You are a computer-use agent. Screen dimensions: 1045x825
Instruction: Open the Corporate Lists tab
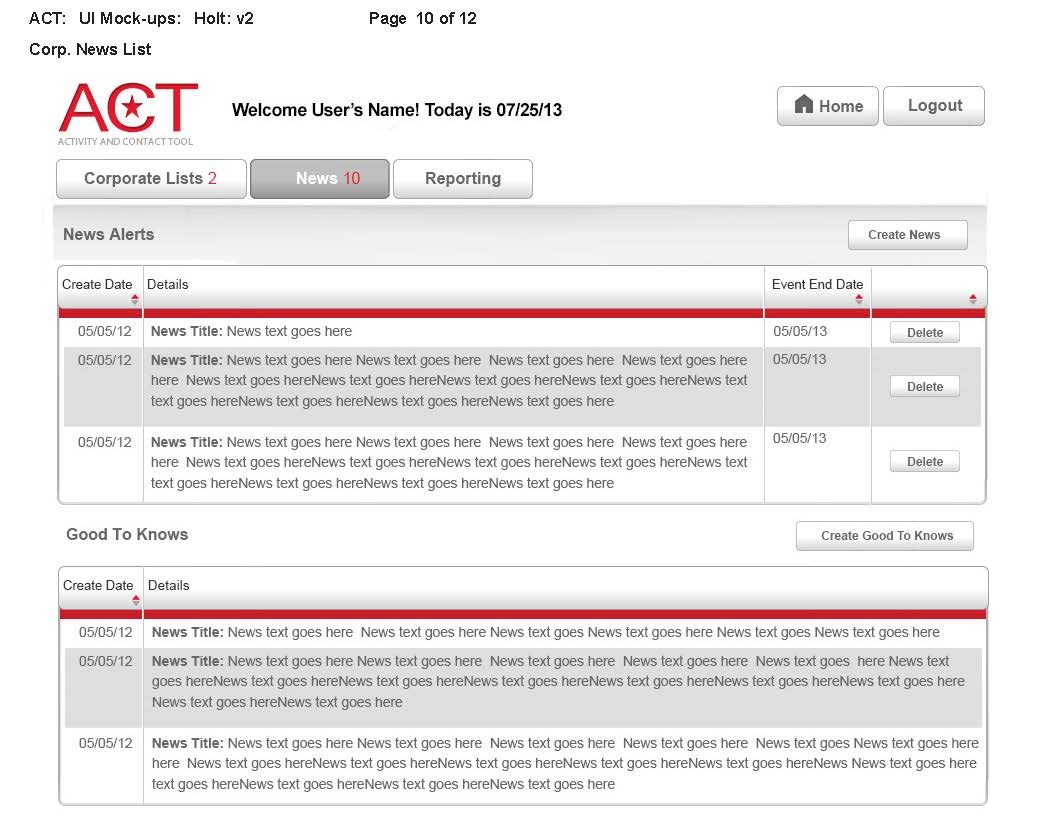(151, 179)
